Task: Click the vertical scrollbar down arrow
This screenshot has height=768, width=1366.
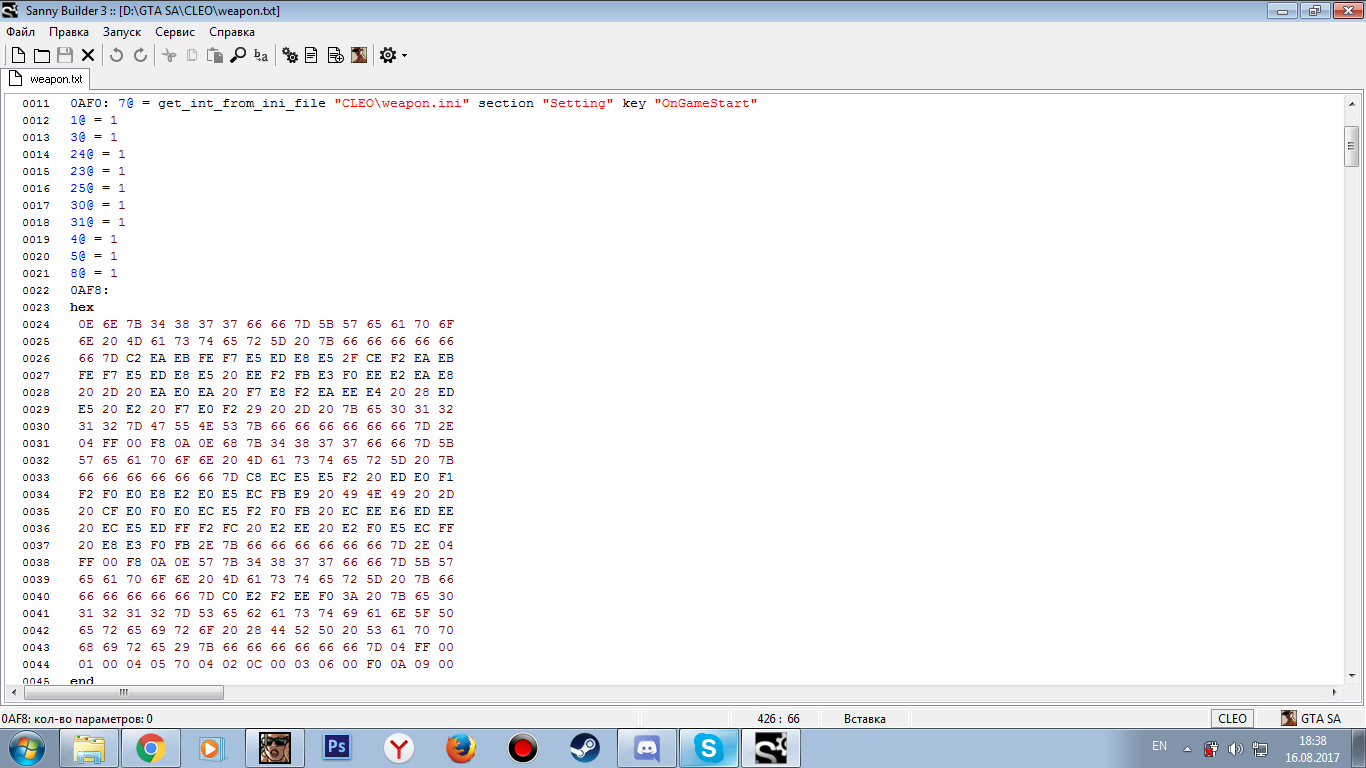Action: click(1351, 675)
